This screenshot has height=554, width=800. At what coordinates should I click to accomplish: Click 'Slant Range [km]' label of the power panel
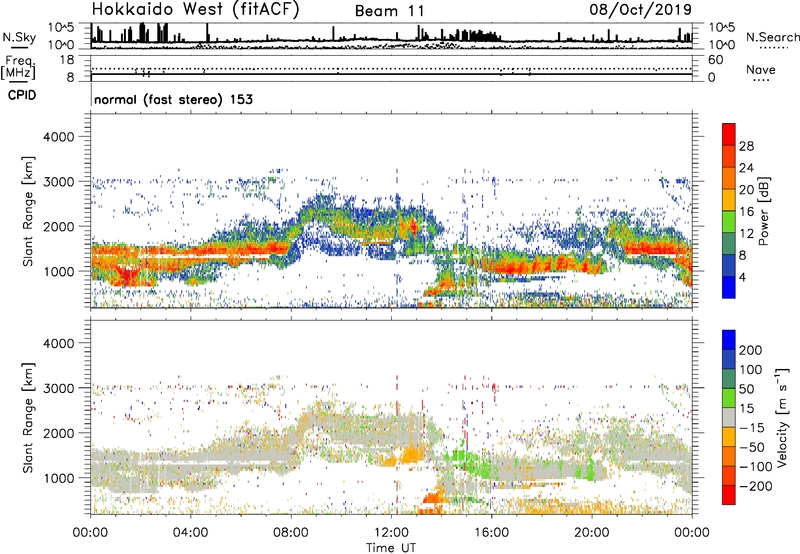click(x=28, y=211)
